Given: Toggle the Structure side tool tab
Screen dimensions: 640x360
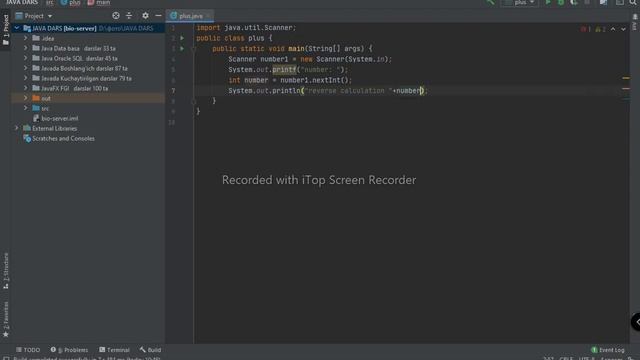Looking at the screenshot, I should (x=5, y=271).
